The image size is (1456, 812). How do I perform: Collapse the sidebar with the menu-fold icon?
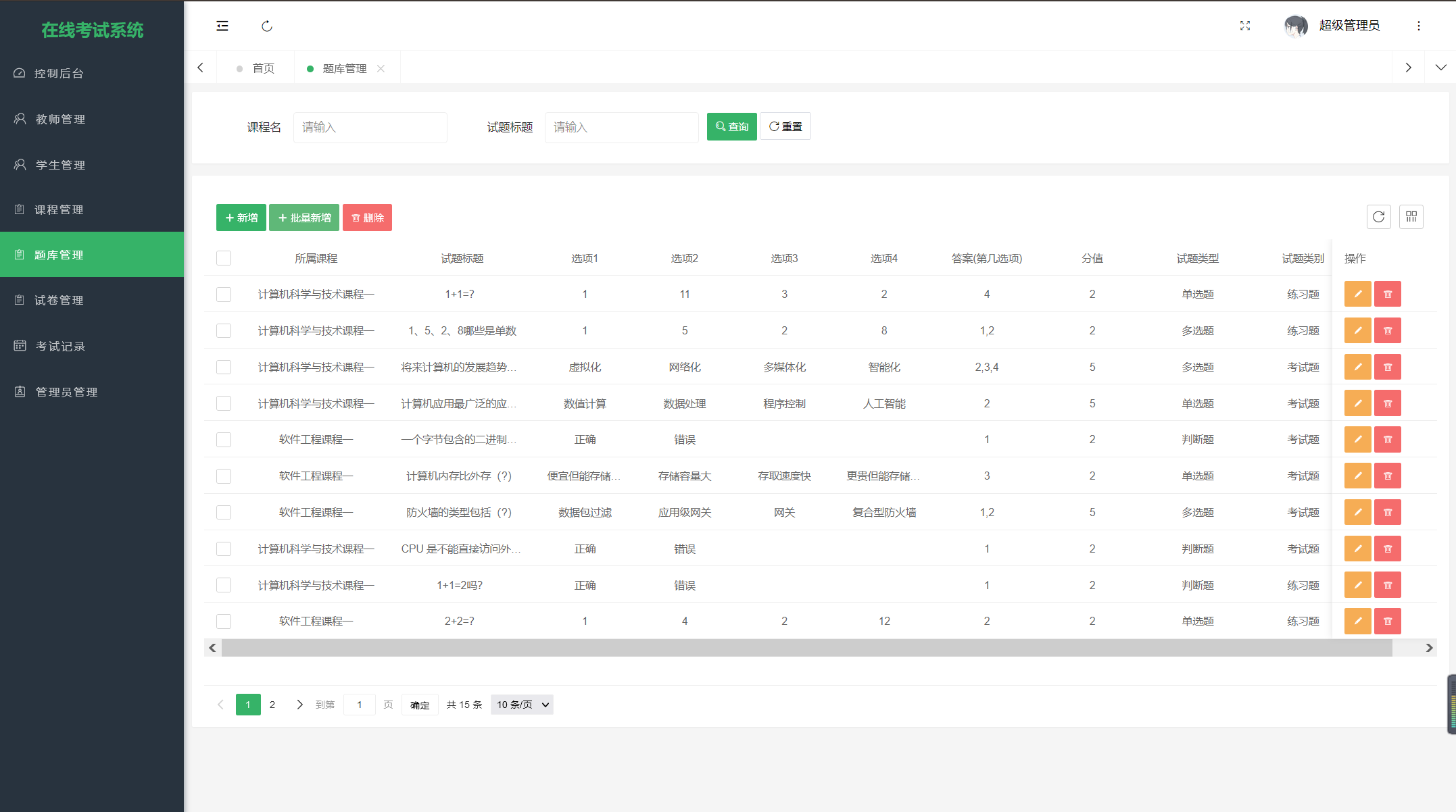(222, 26)
